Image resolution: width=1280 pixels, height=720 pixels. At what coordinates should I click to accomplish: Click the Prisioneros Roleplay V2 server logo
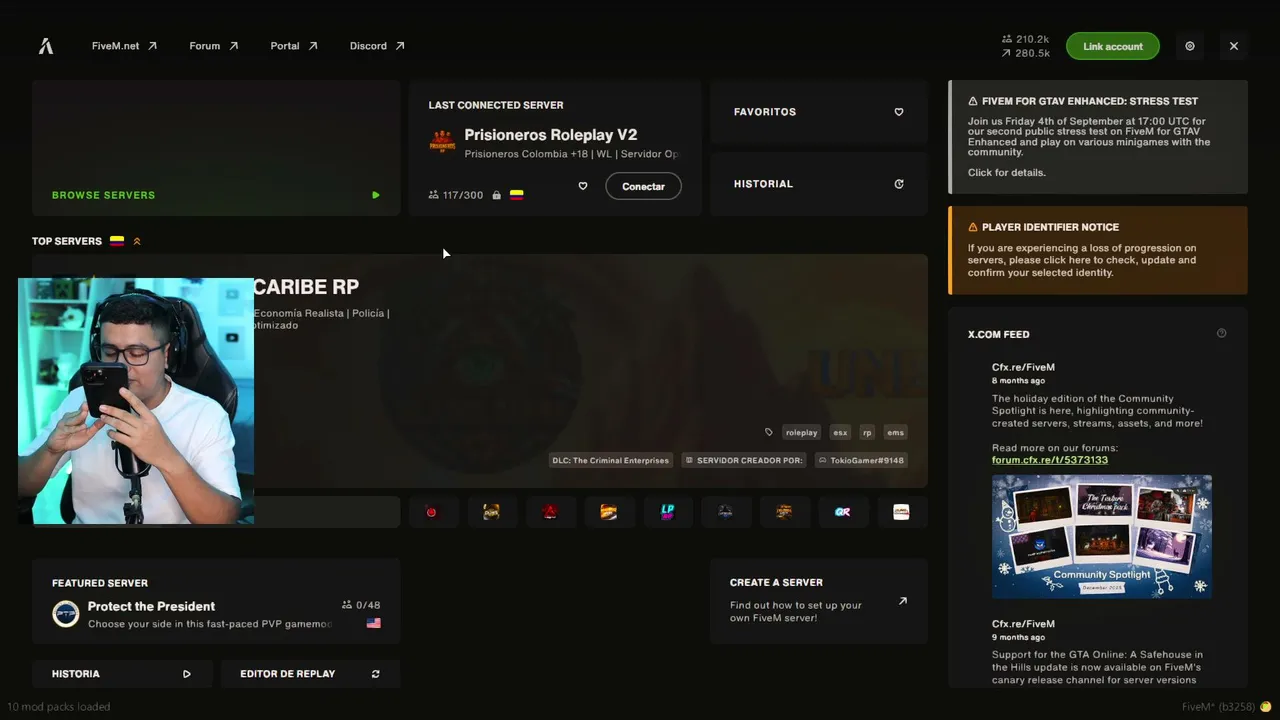pos(442,142)
